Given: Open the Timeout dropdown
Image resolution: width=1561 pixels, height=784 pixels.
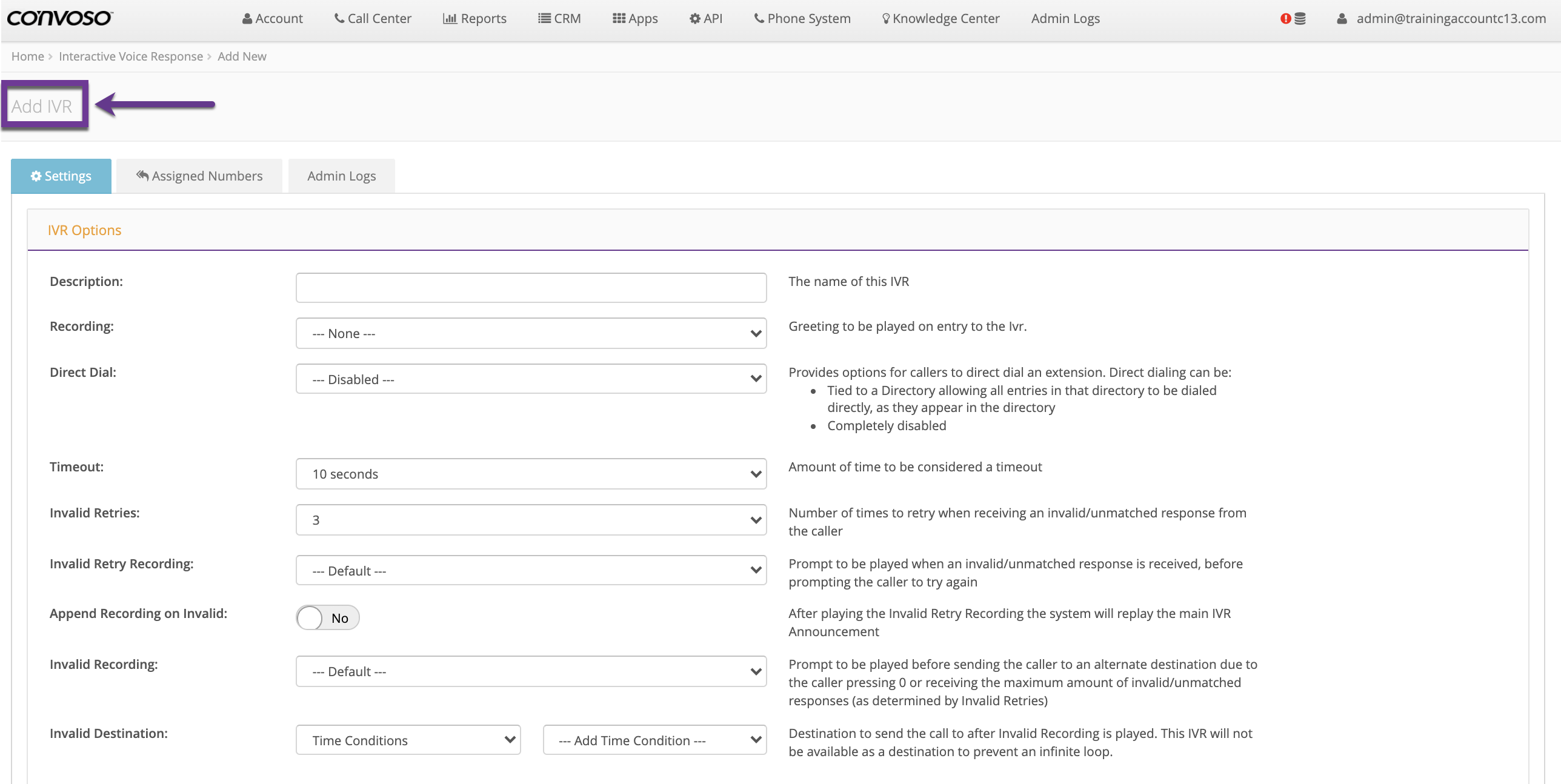Looking at the screenshot, I should pos(531,474).
